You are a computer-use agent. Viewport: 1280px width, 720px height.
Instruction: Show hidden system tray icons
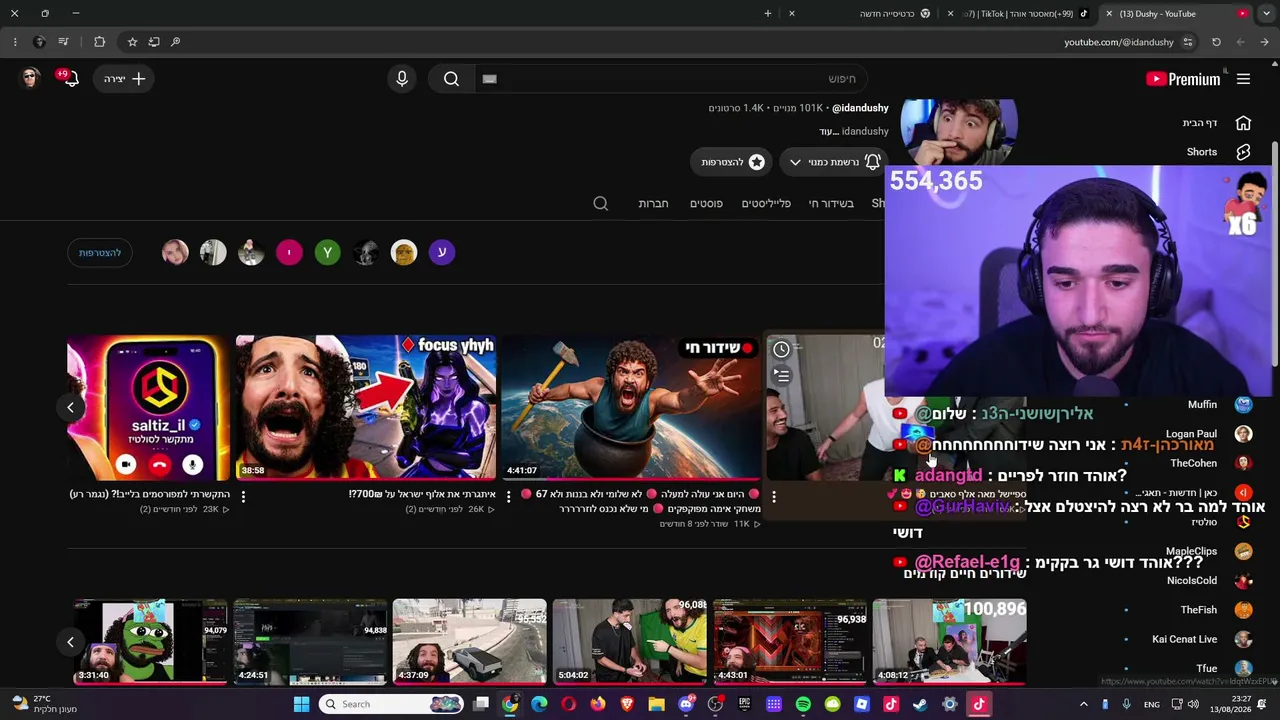pos(1083,704)
